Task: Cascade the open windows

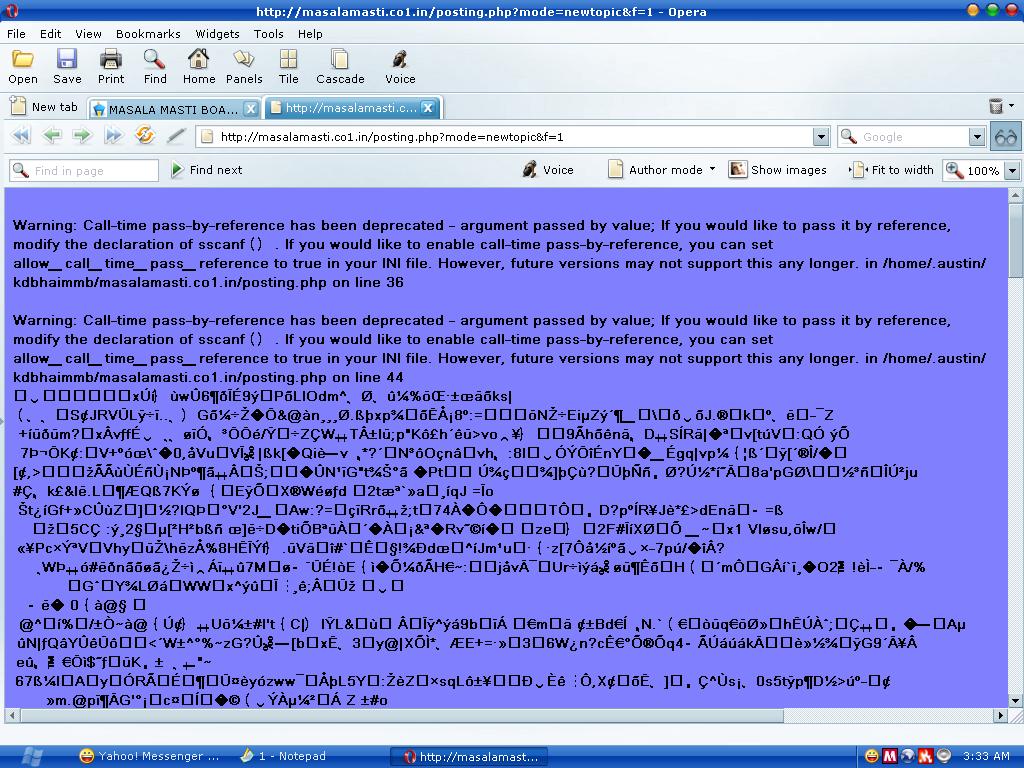Action: click(340, 67)
